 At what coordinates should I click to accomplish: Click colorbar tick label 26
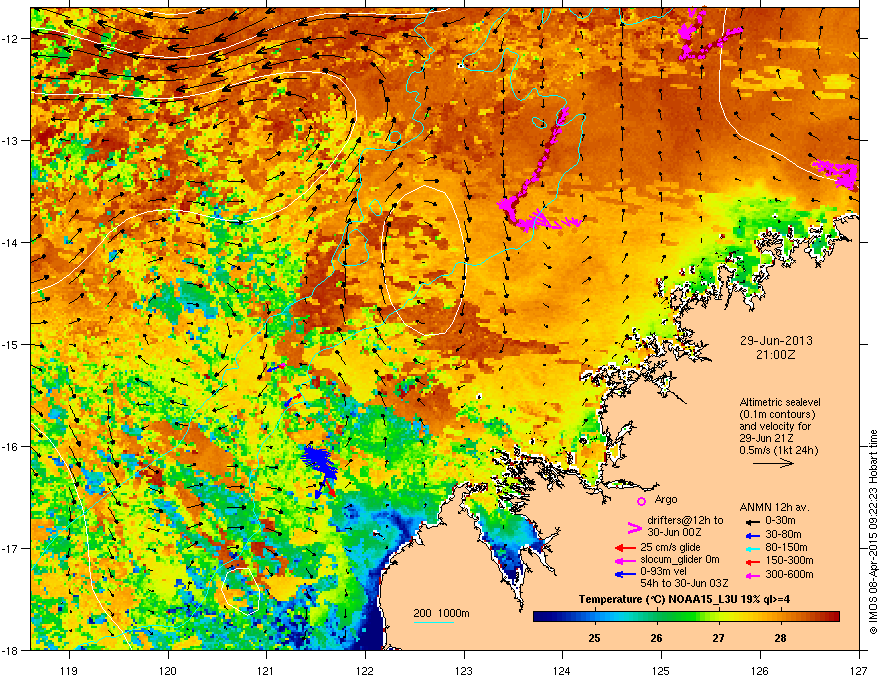pos(656,638)
